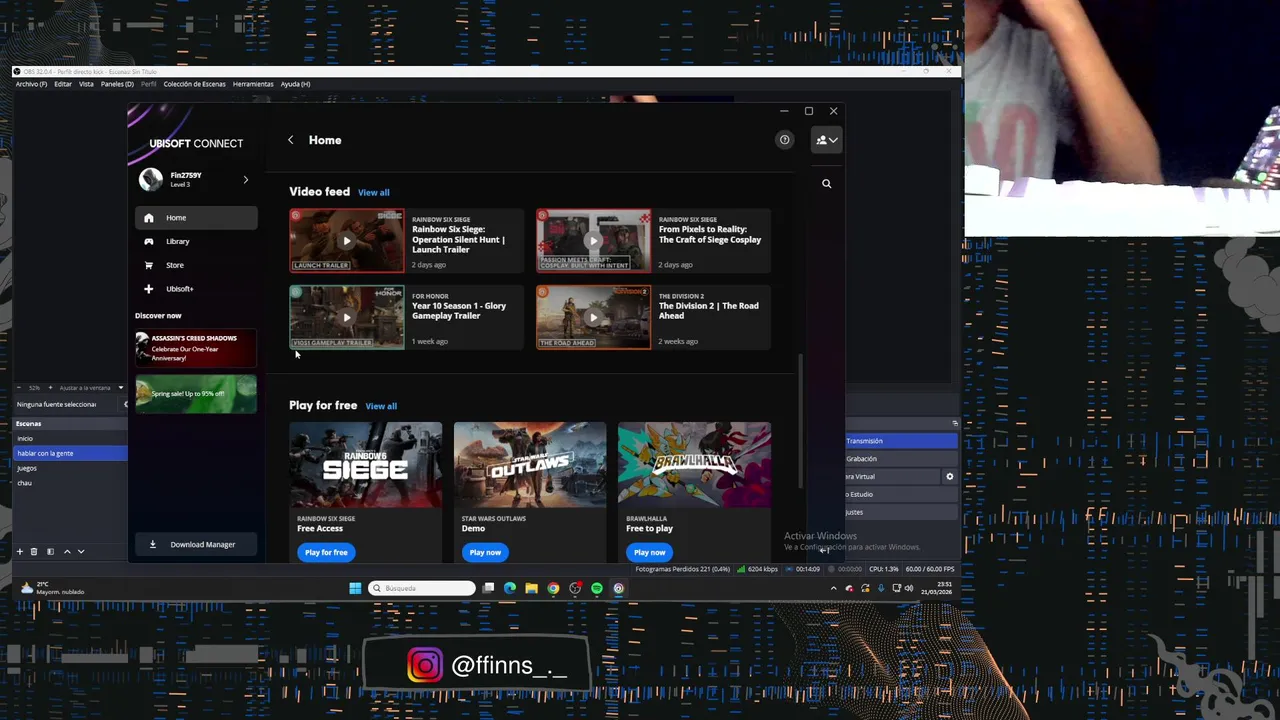Open OBS Ajustes button

tap(901, 512)
